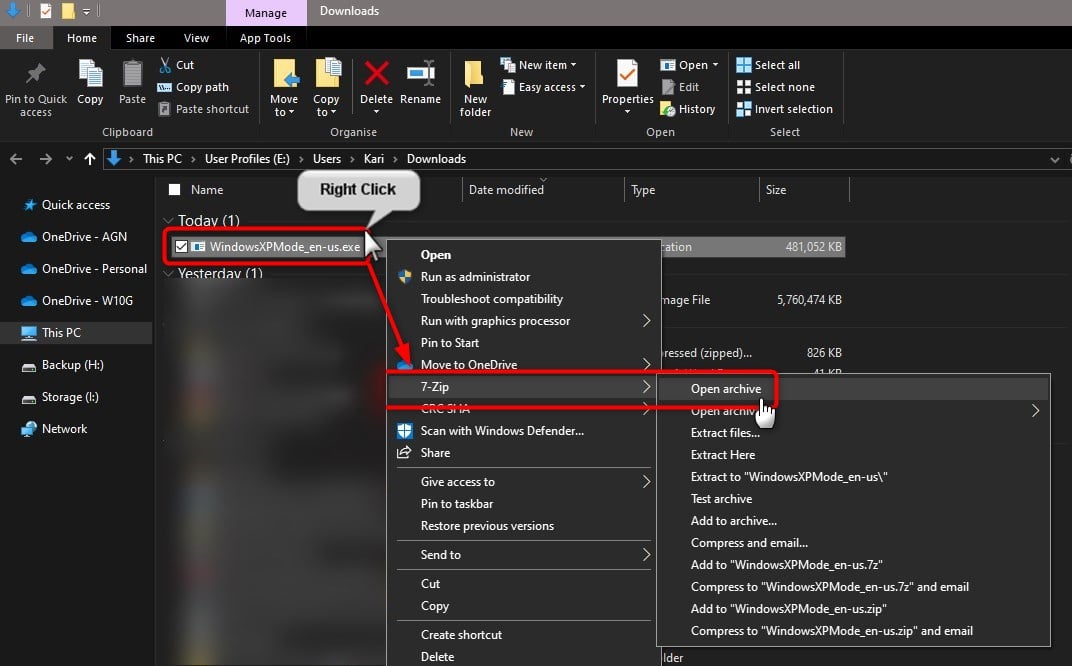Open the New item dropdown
The width and height of the screenshot is (1072, 666).
click(540, 64)
